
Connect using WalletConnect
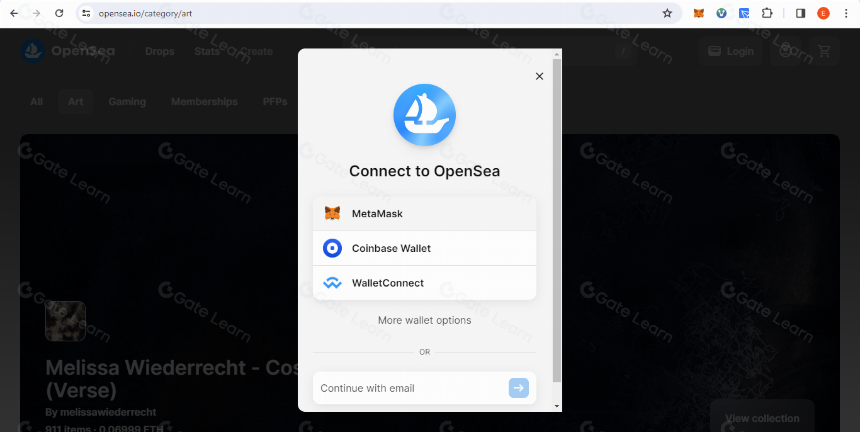click(425, 283)
